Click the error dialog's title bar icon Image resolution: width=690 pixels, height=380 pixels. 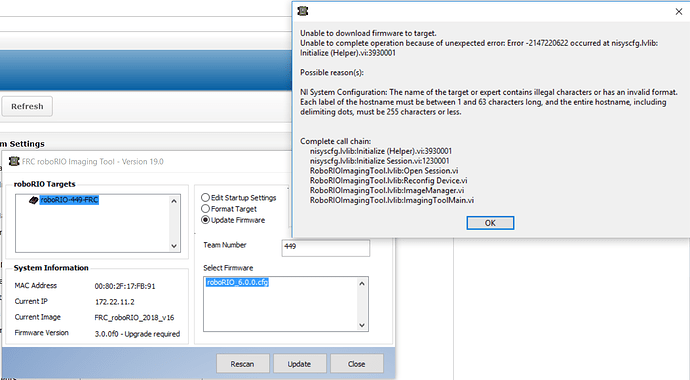click(303, 11)
